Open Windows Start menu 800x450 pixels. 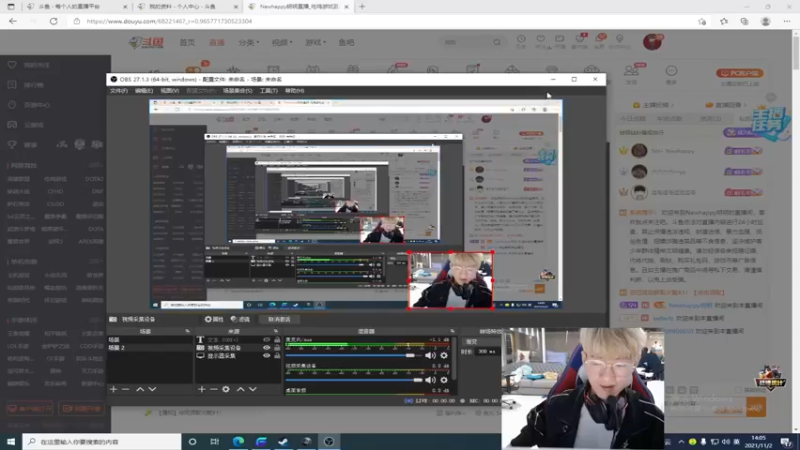(11, 441)
